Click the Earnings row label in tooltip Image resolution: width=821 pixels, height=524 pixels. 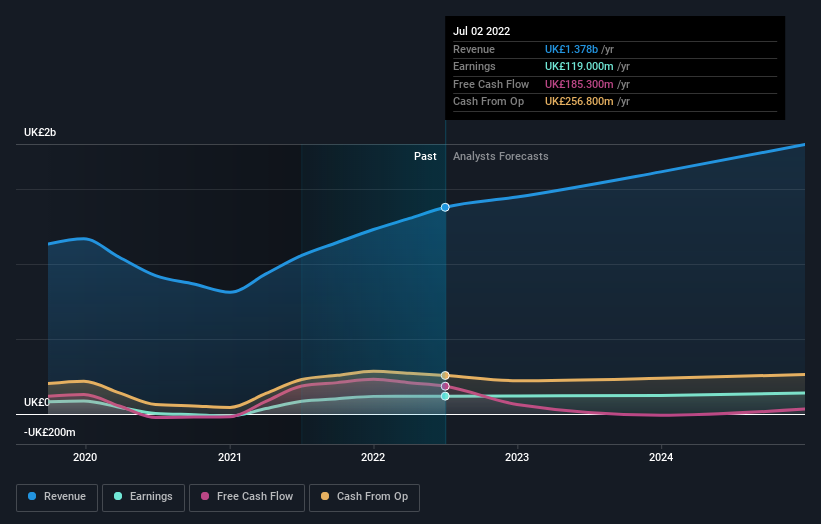(x=474, y=66)
